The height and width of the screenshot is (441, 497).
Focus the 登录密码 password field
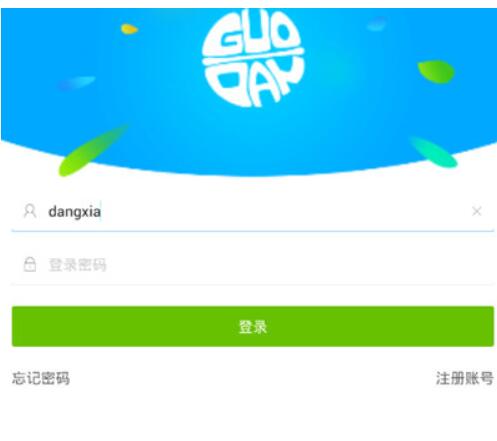click(253, 265)
